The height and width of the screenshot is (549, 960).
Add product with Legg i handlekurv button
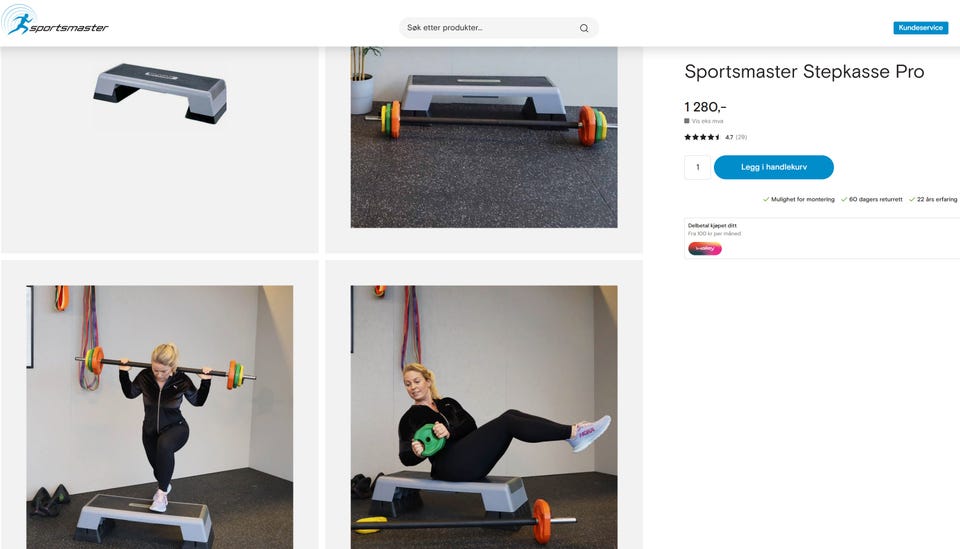774,167
